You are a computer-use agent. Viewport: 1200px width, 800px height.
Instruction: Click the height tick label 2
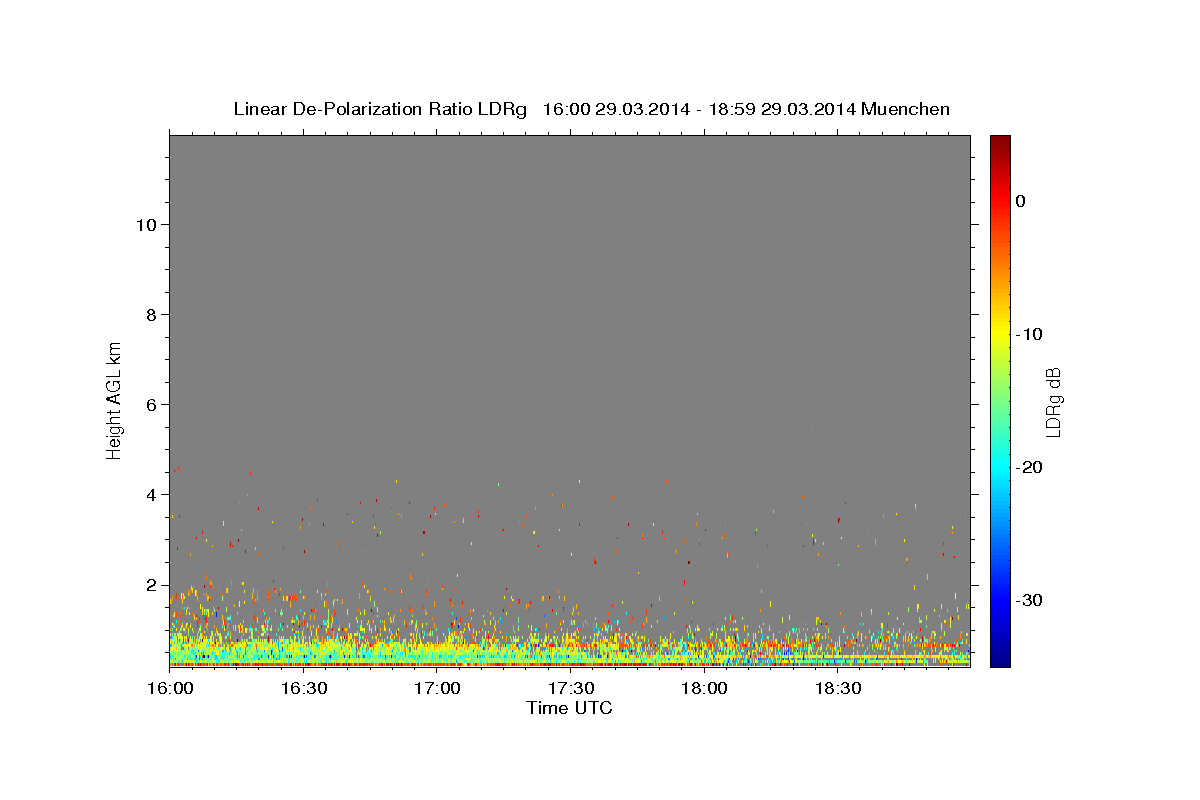[x=152, y=584]
